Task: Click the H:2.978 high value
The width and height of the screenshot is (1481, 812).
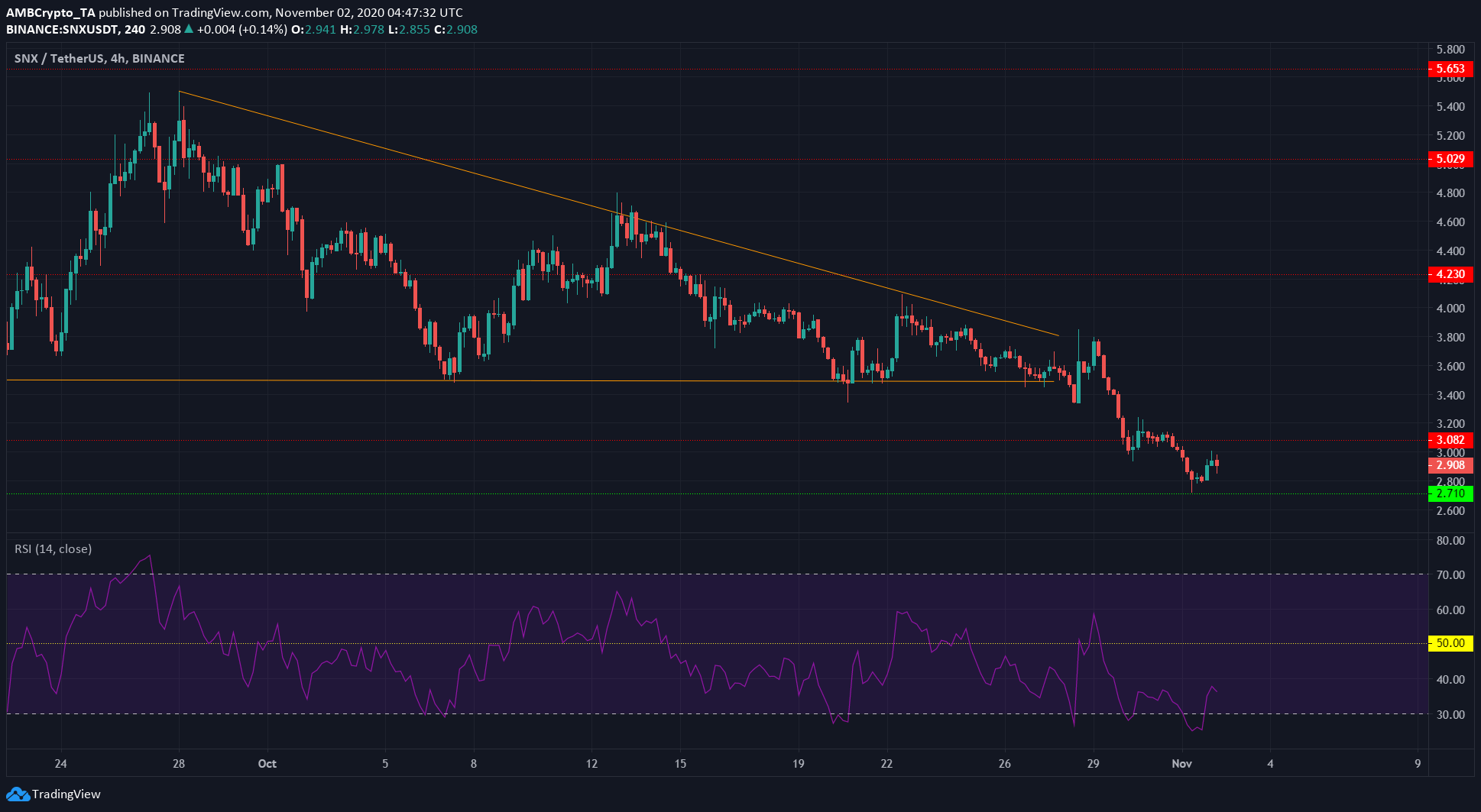Action: click(361, 29)
